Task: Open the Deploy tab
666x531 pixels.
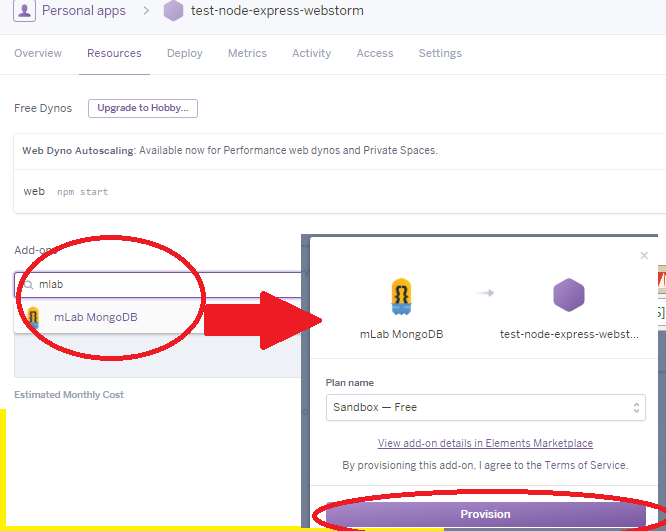Action: [x=184, y=54]
